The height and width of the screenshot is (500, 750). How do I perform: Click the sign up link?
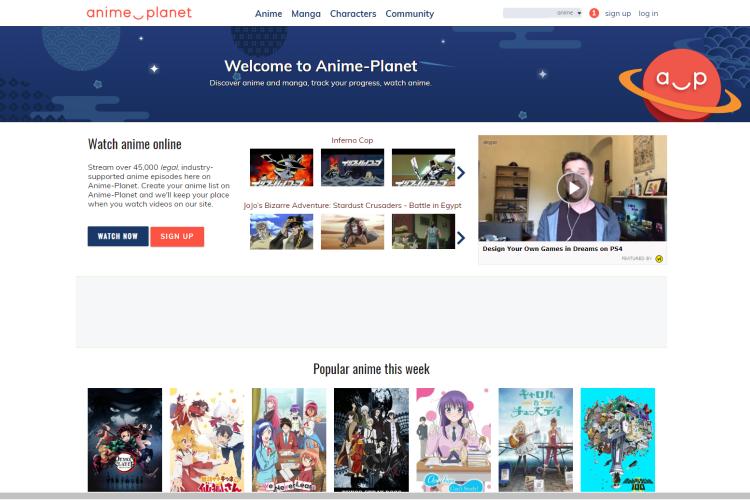point(618,13)
